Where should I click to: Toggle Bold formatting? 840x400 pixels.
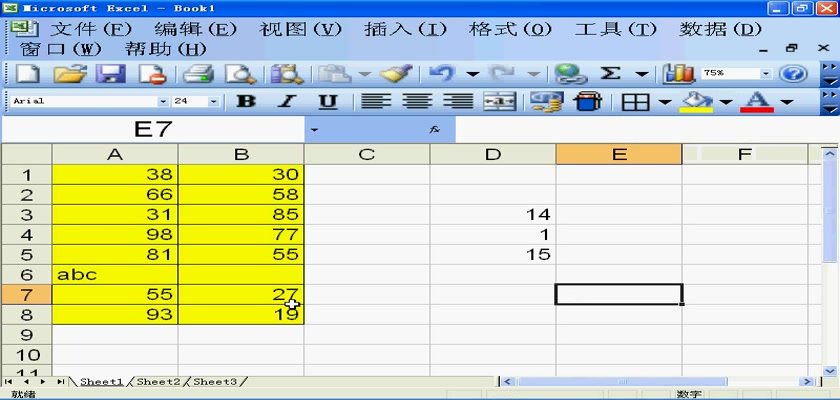245,101
